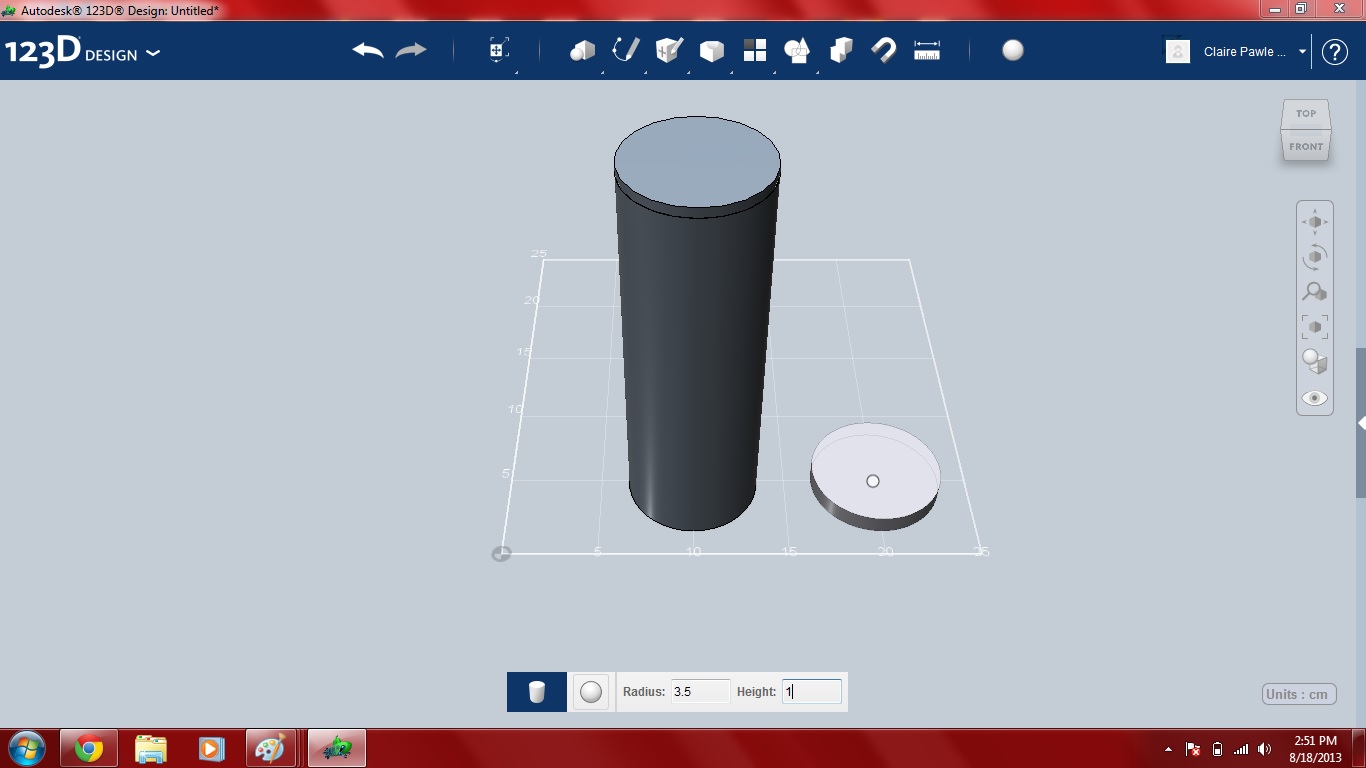This screenshot has width=1366, height=768.
Task: Redo the action with the Redo arrow
Action: [x=411, y=51]
